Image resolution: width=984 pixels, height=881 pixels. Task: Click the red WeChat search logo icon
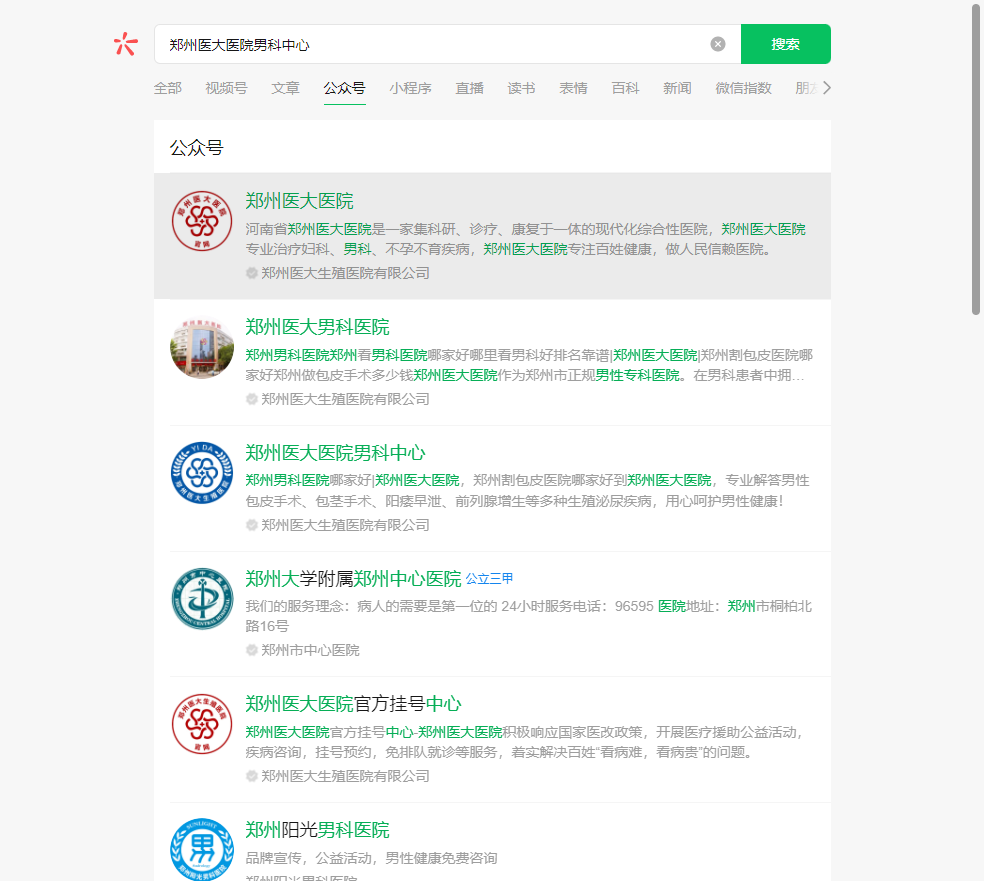126,44
